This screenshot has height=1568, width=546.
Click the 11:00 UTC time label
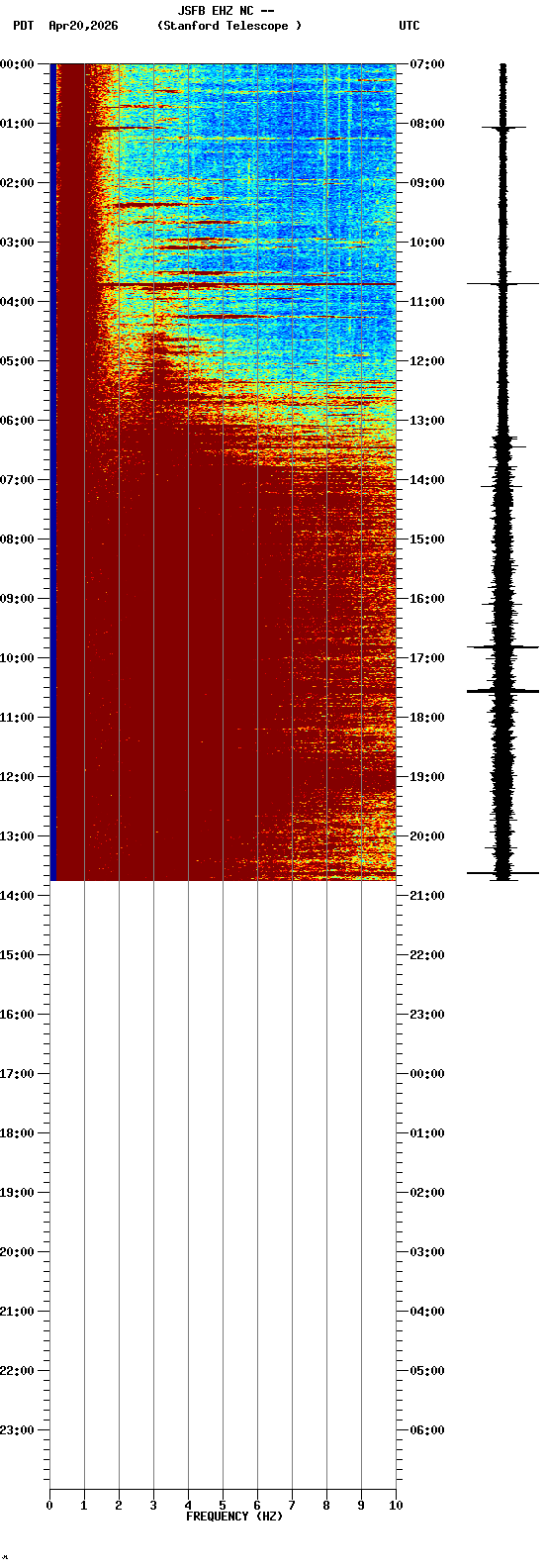(427, 302)
